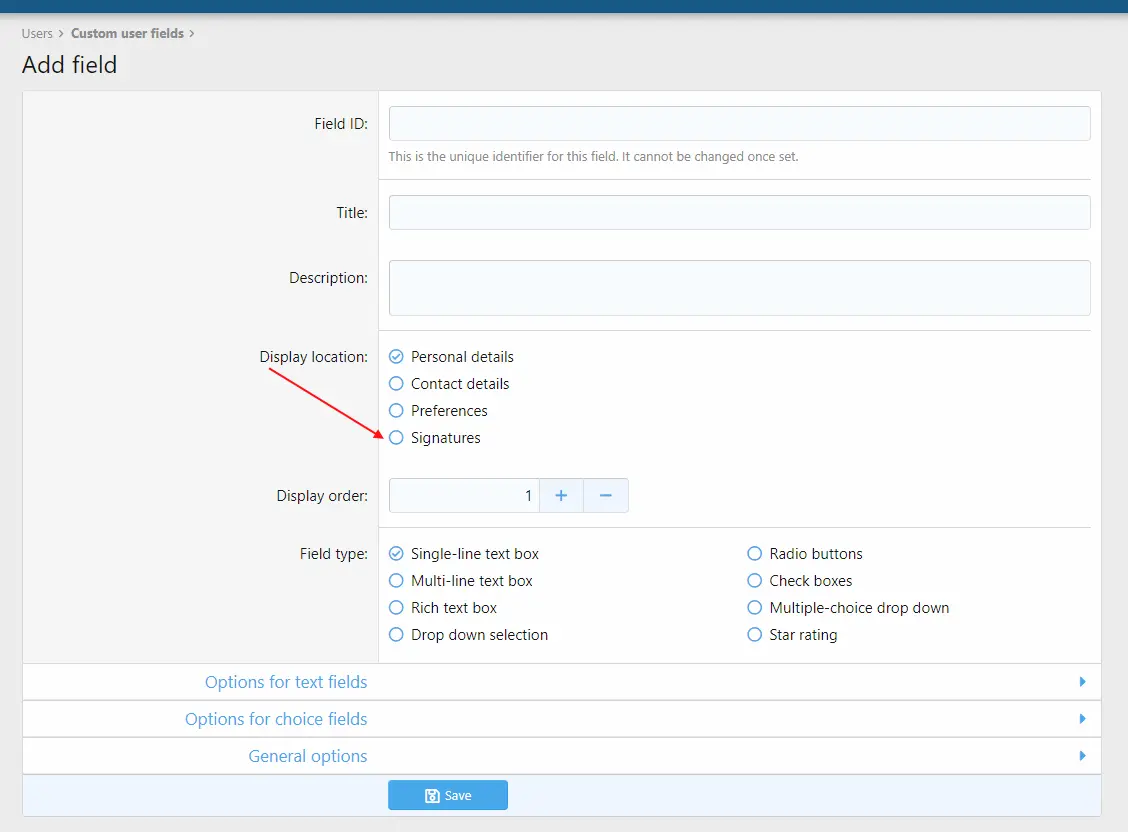Save the new custom field

[x=447, y=795]
